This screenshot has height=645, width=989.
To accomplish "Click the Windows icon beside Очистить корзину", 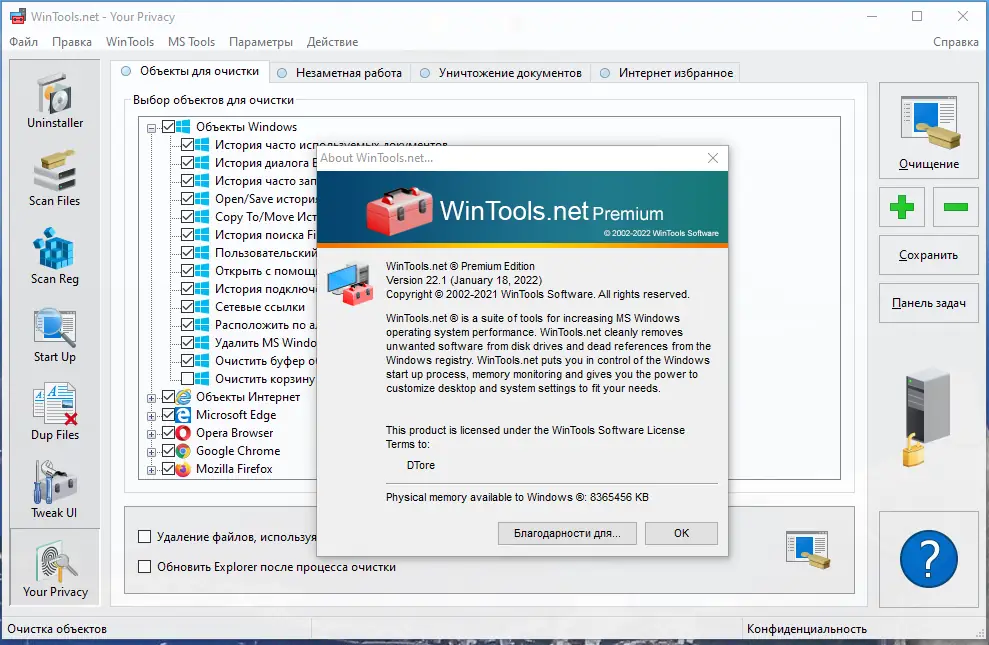I will (202, 379).
